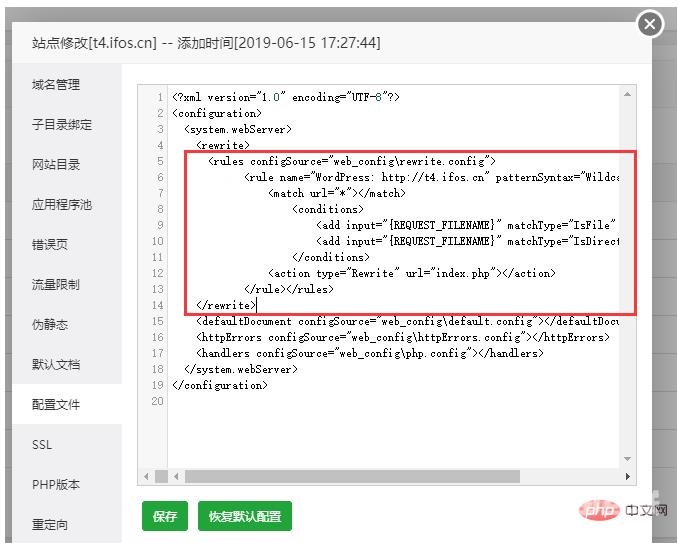Open the 子目录绑定 tab
The width and height of the screenshot is (678, 543).
pos(62,125)
